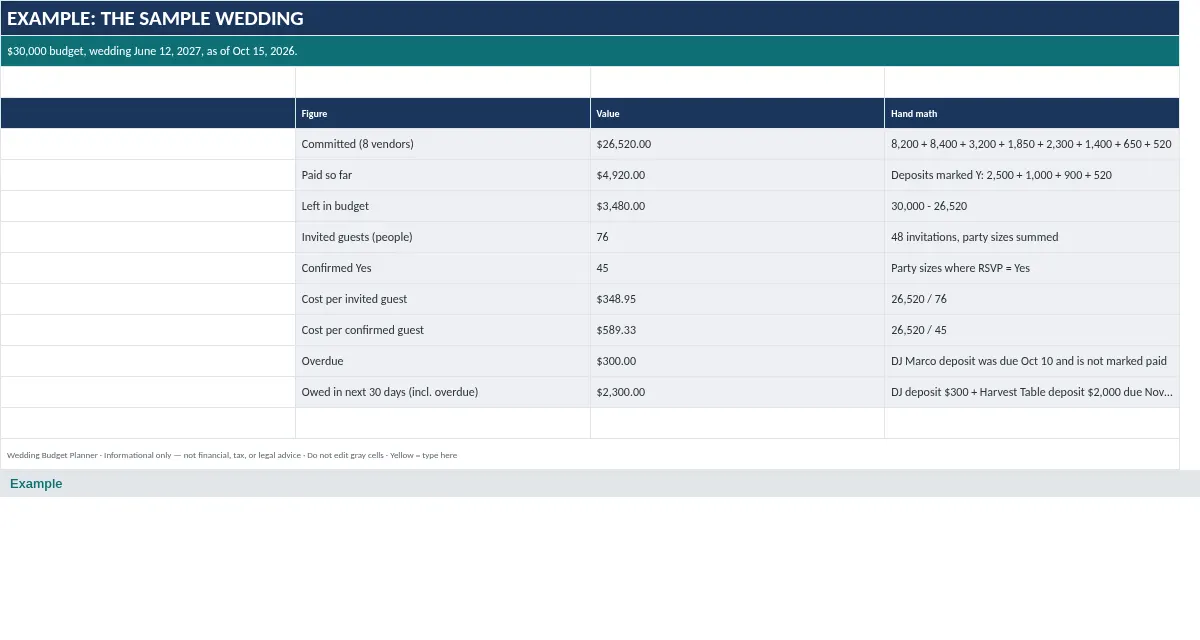The height and width of the screenshot is (640, 1200).
Task: Select the 'Owed in next 30 days' cell
Action: [443, 392]
